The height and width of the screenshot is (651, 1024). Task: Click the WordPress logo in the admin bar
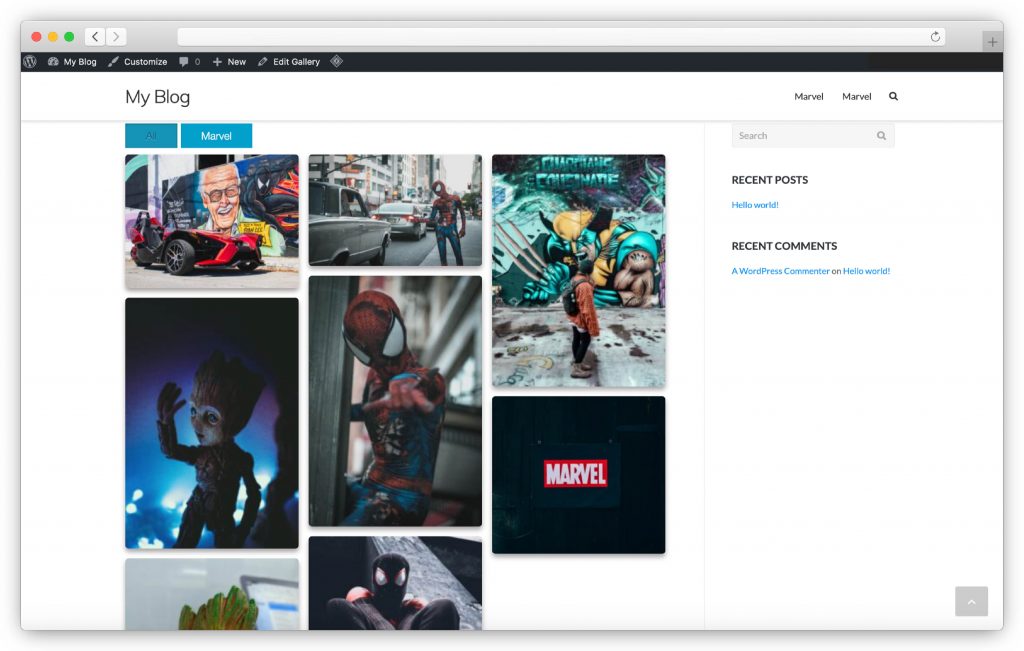30,61
